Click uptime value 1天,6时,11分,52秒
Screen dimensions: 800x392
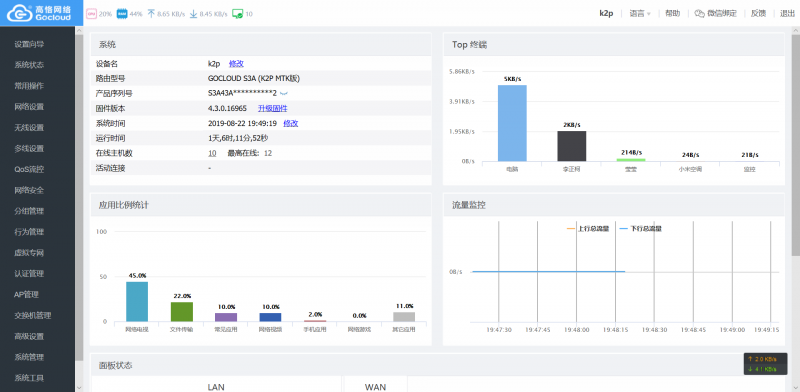238,138
